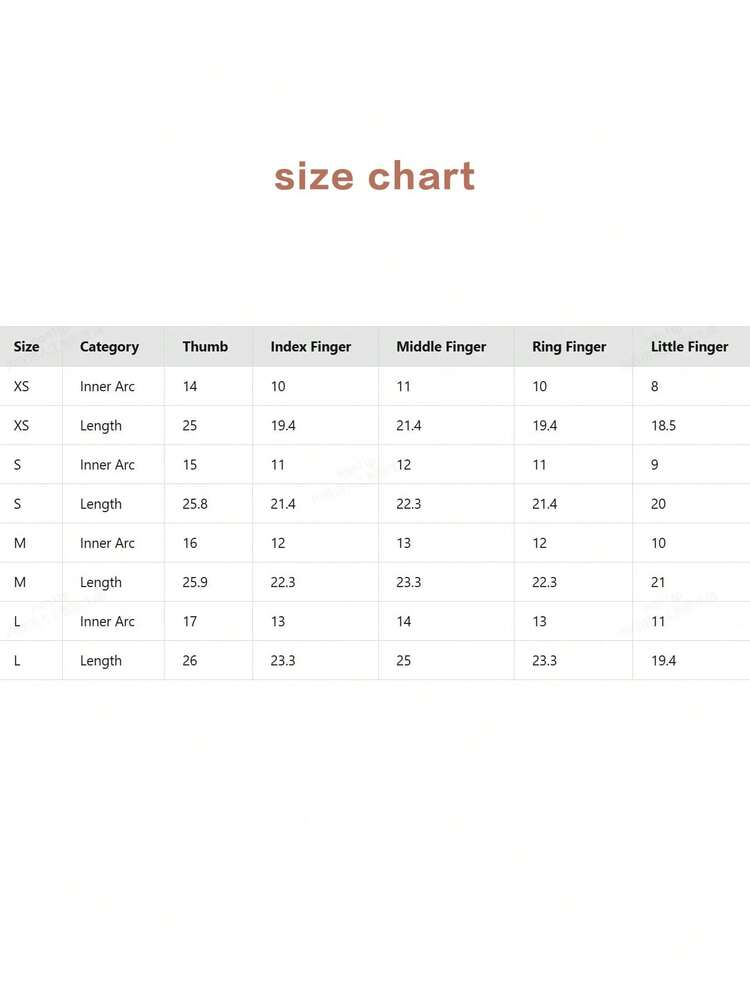The height and width of the screenshot is (999, 750).
Task: Click the Thumb column header
Action: pos(205,347)
